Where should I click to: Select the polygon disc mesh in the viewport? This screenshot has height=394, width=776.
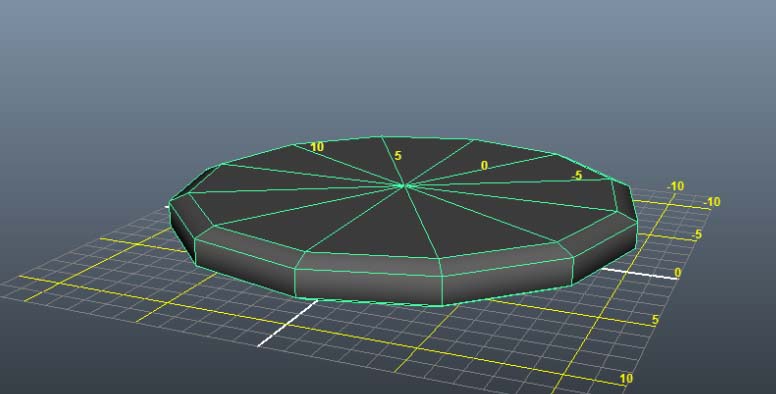coord(402,221)
